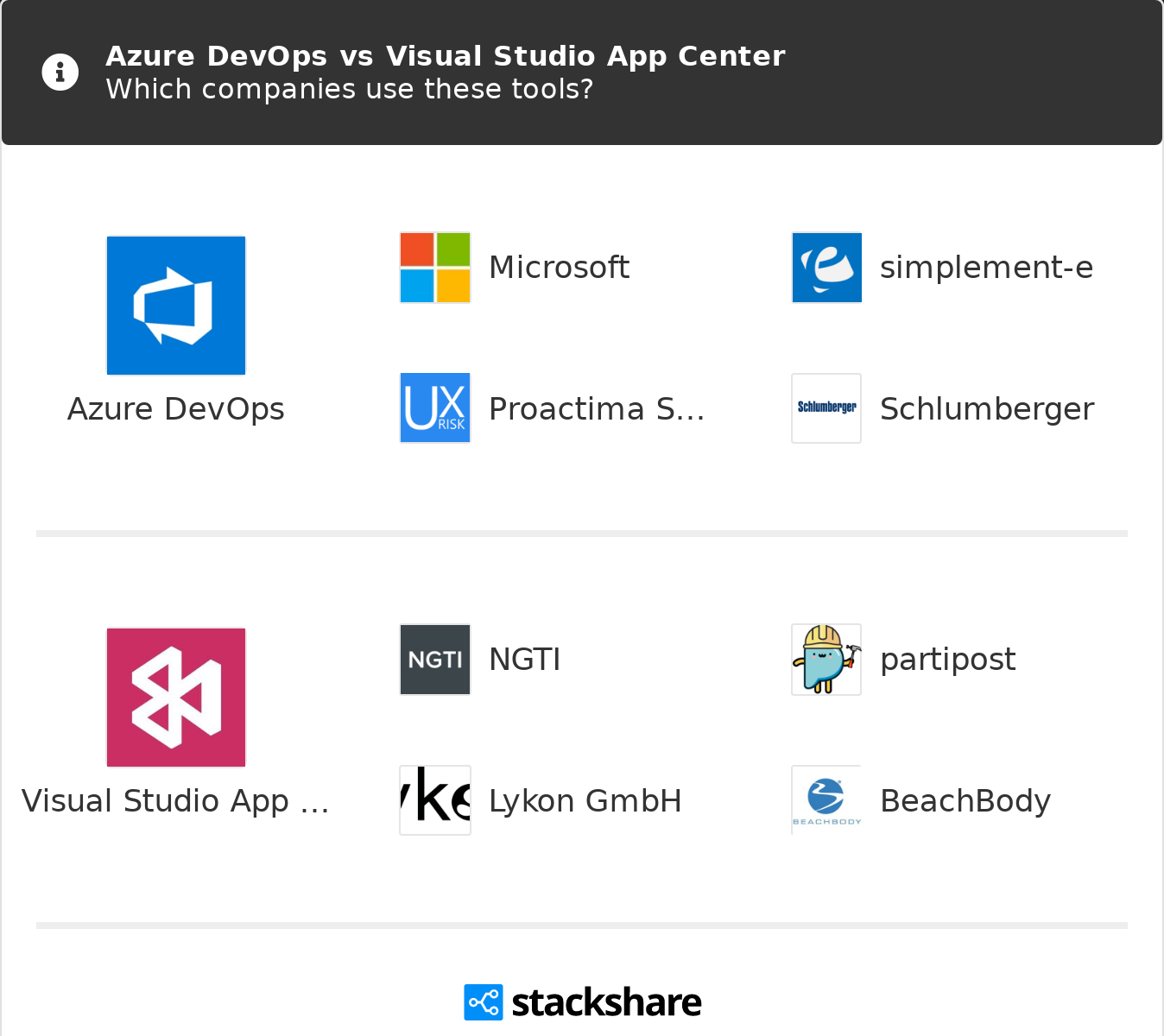Image resolution: width=1164 pixels, height=1036 pixels.
Task: Click the Microsoft four-color logo
Action: (435, 268)
